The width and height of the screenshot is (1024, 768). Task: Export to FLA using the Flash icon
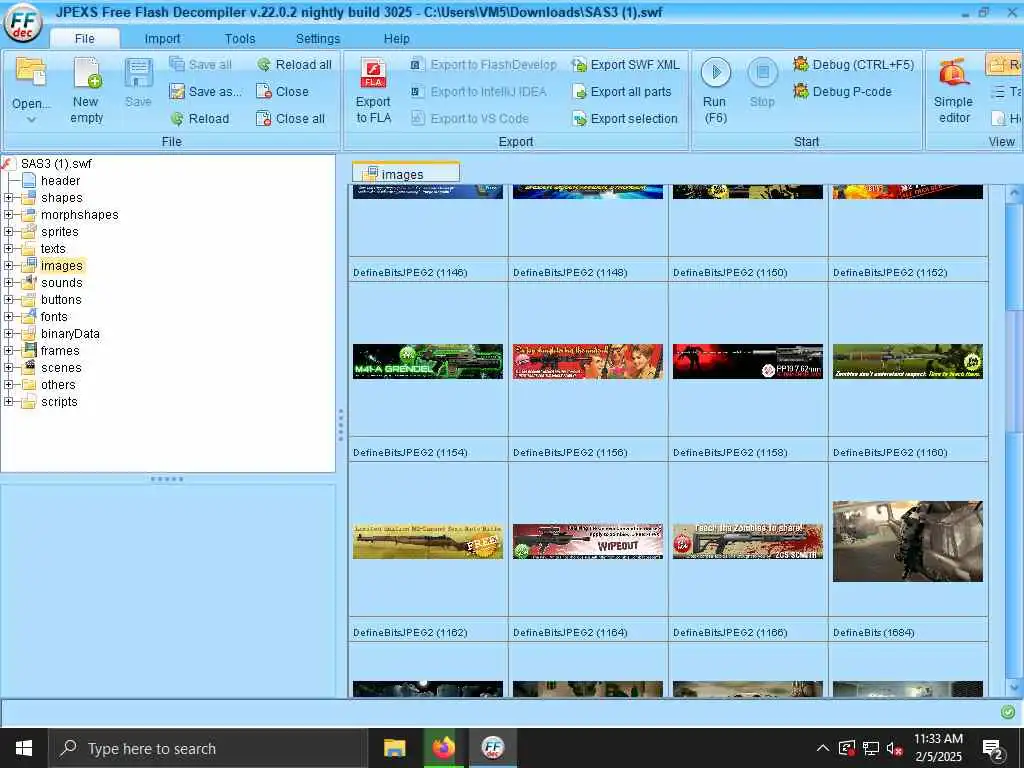374,91
